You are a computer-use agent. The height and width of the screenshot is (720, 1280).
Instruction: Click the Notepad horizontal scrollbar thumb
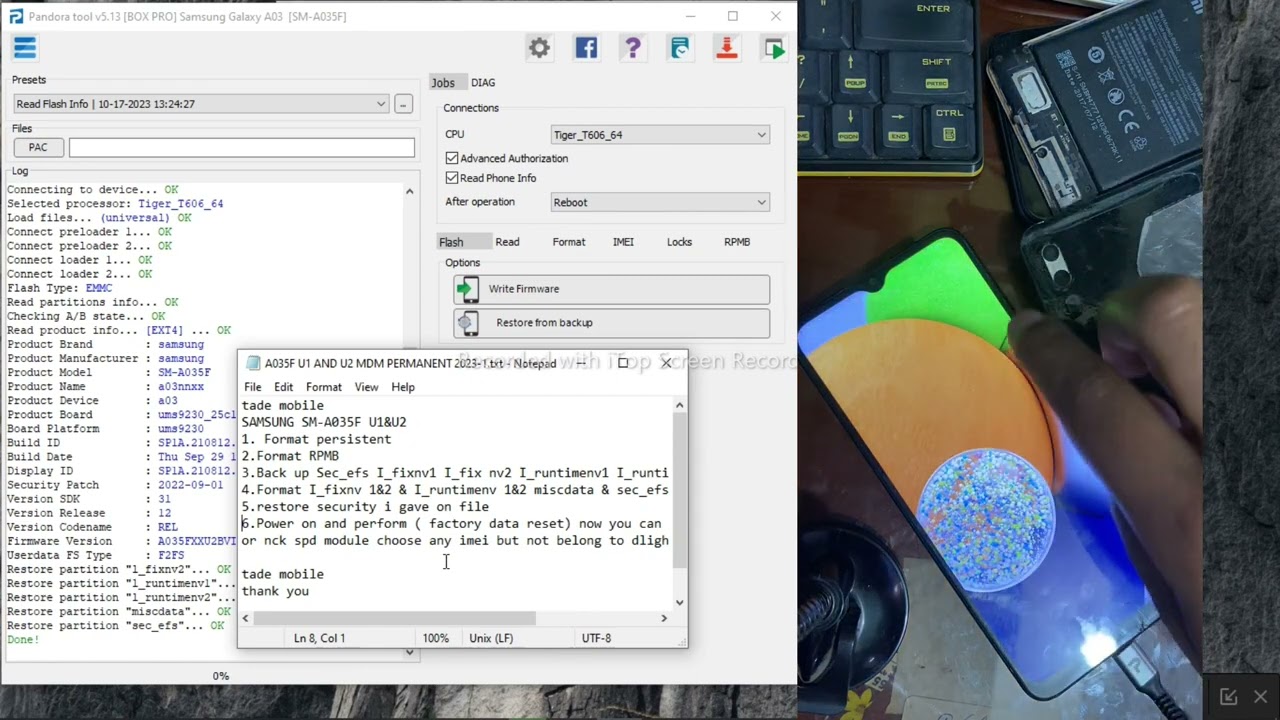[x=394, y=618]
